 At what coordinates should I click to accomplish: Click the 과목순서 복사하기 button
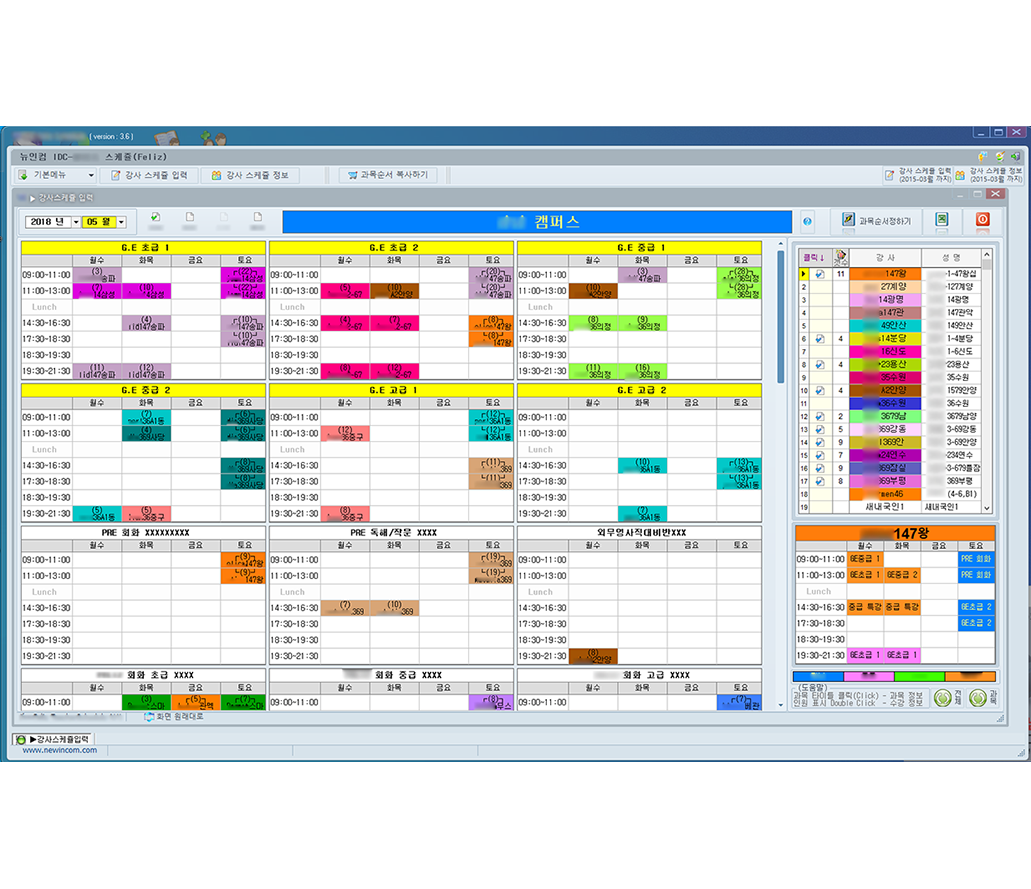pyautogui.click(x=387, y=175)
